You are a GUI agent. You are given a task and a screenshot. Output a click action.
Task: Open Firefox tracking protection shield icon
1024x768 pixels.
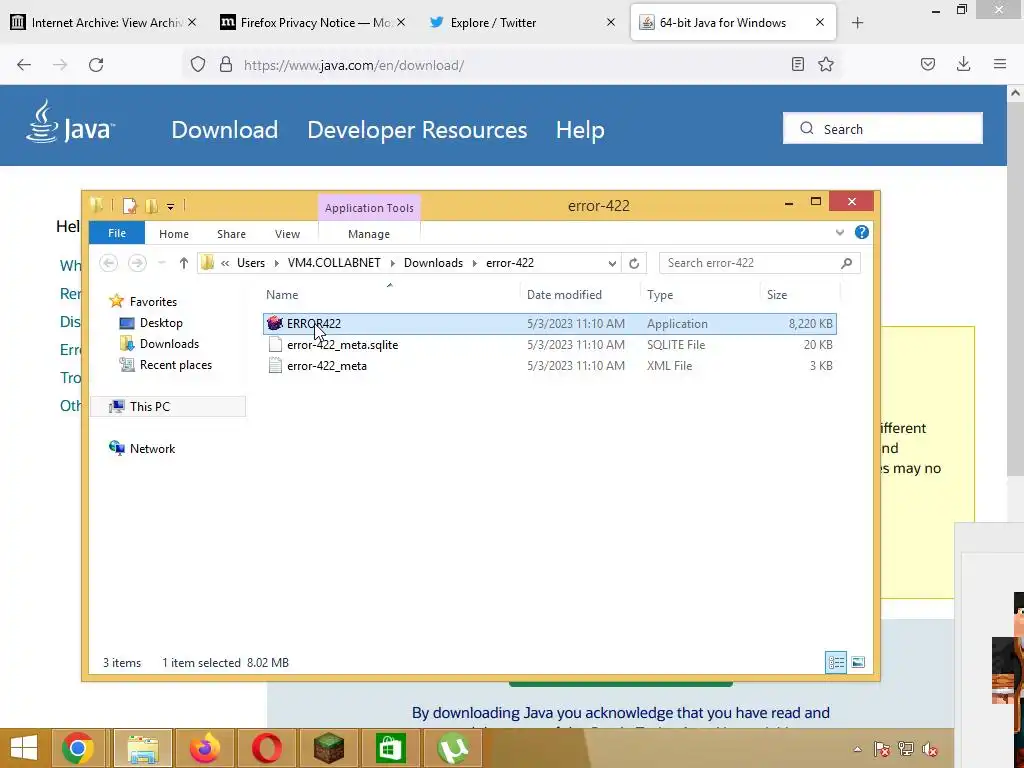tap(198, 65)
